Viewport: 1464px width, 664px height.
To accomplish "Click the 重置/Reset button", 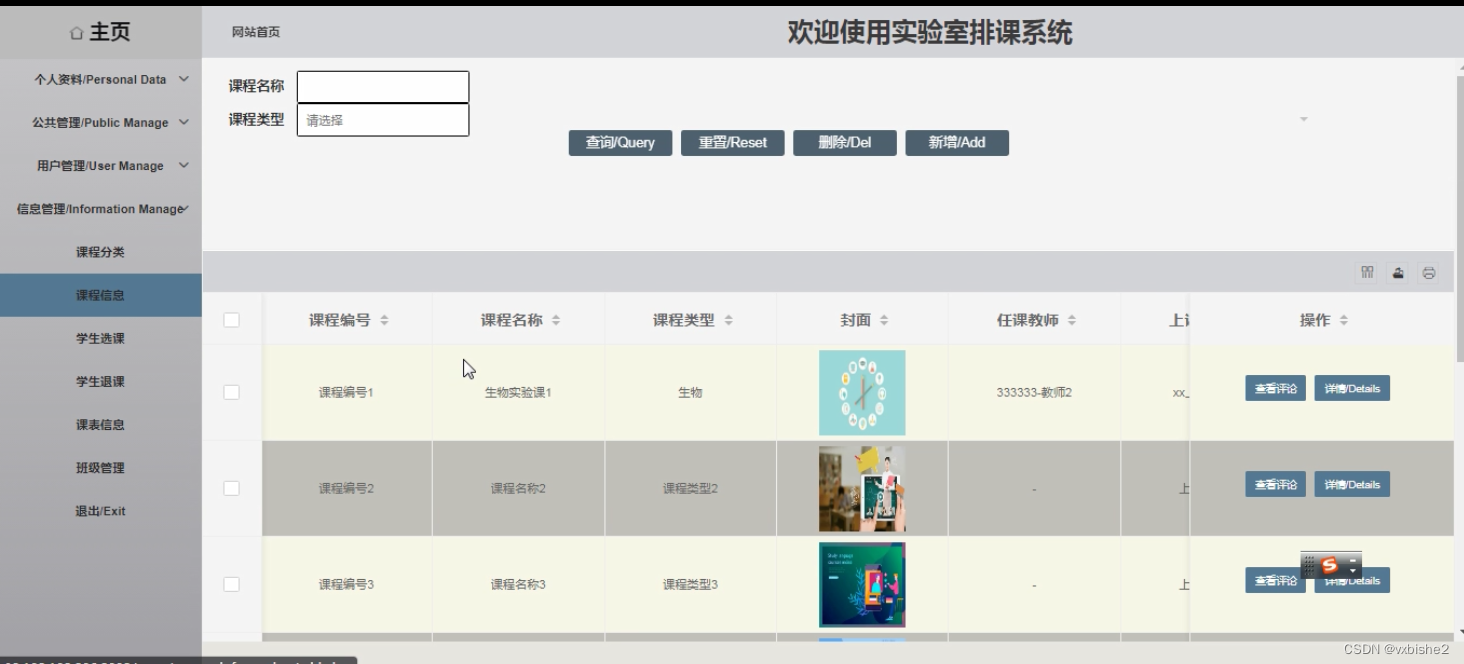I will pos(733,143).
